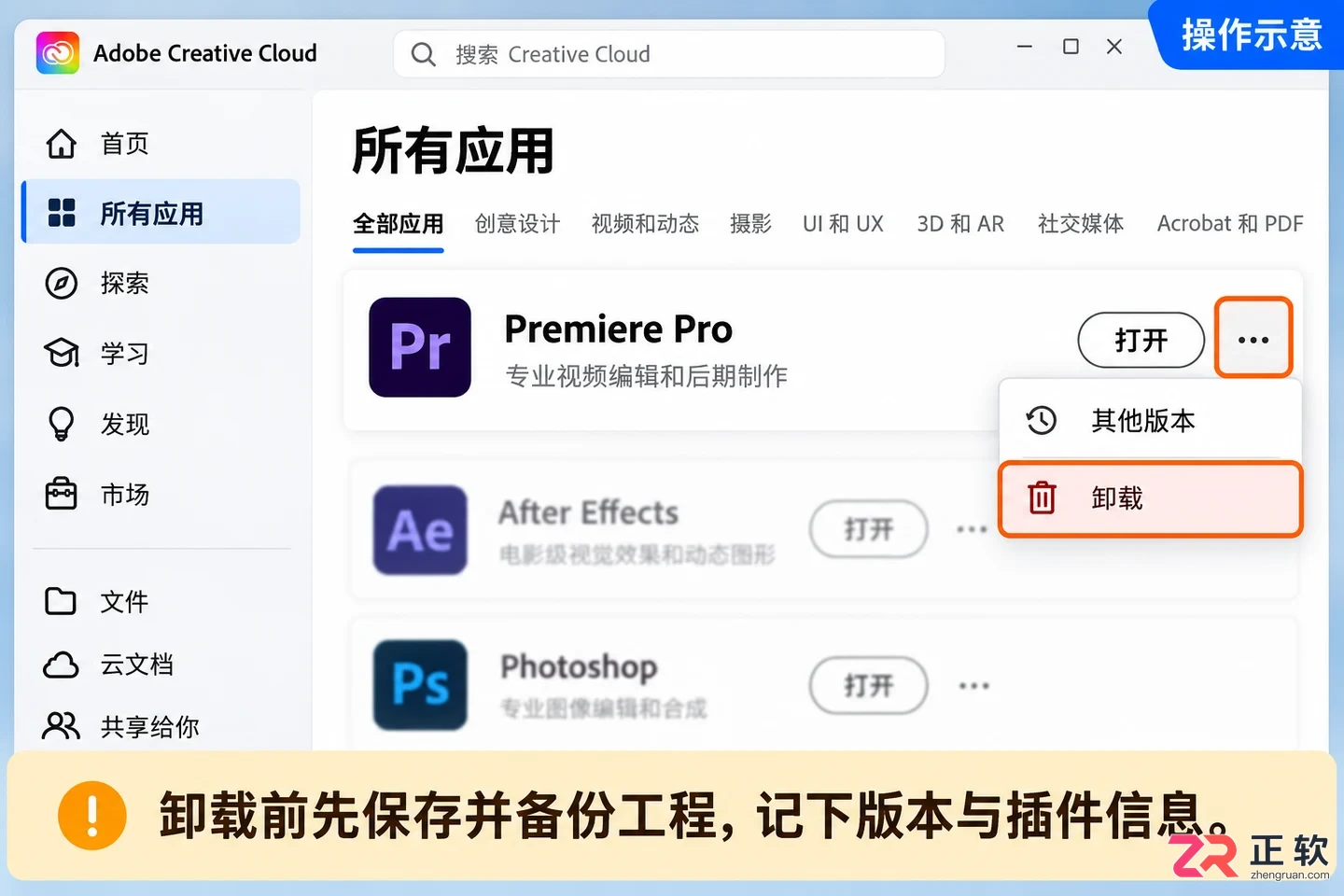Click the uninstall trash can icon

(1043, 497)
